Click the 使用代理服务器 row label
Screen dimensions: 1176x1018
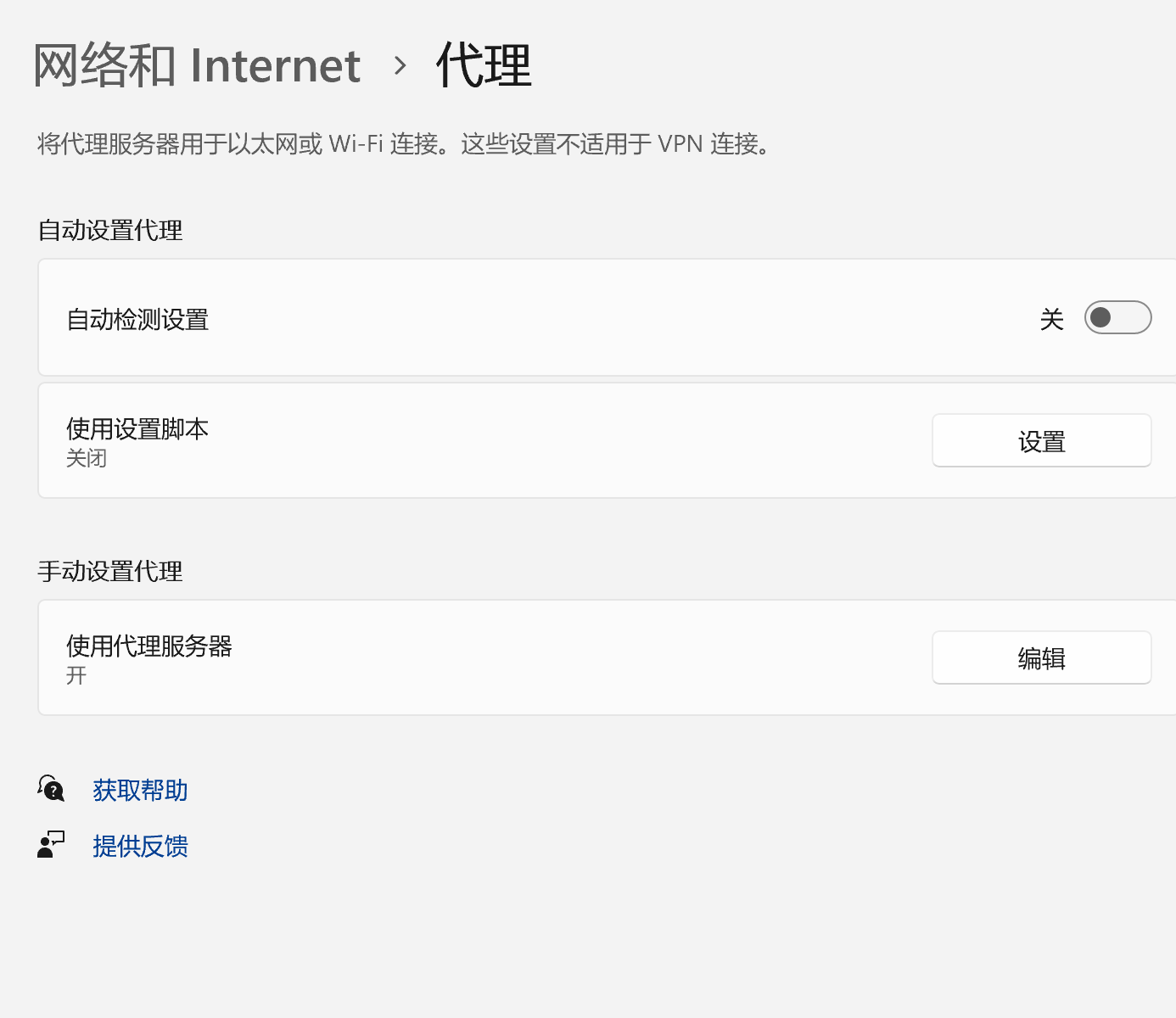pyautogui.click(x=149, y=646)
